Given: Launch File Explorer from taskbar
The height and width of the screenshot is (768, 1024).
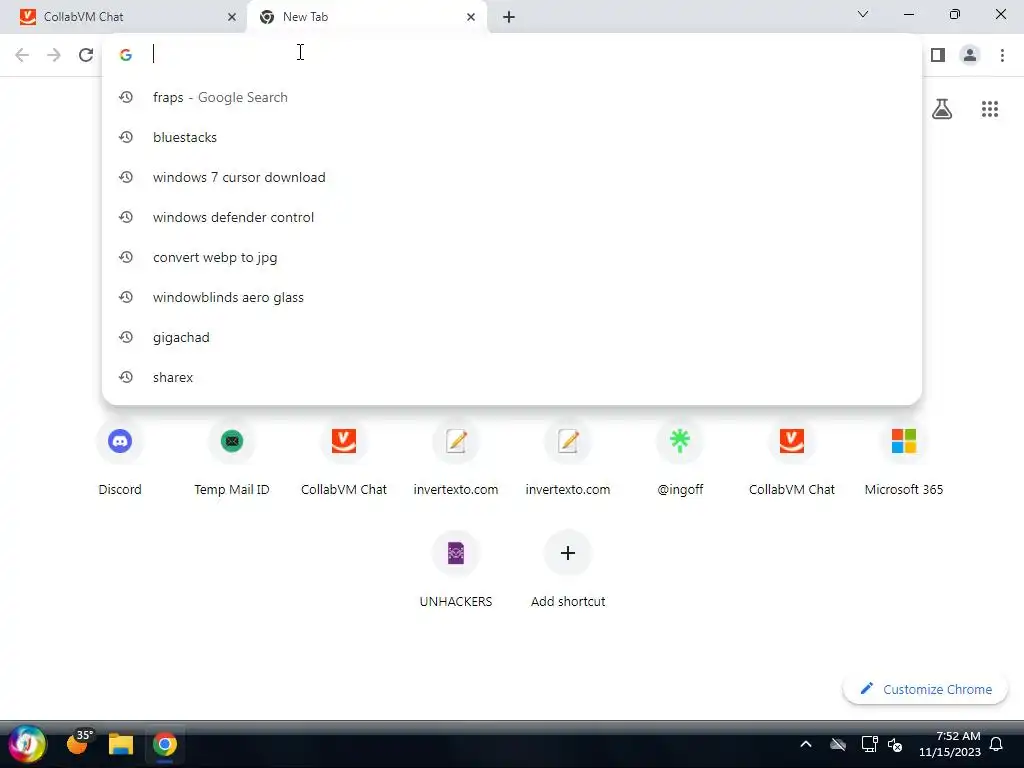Looking at the screenshot, I should pos(121,744).
